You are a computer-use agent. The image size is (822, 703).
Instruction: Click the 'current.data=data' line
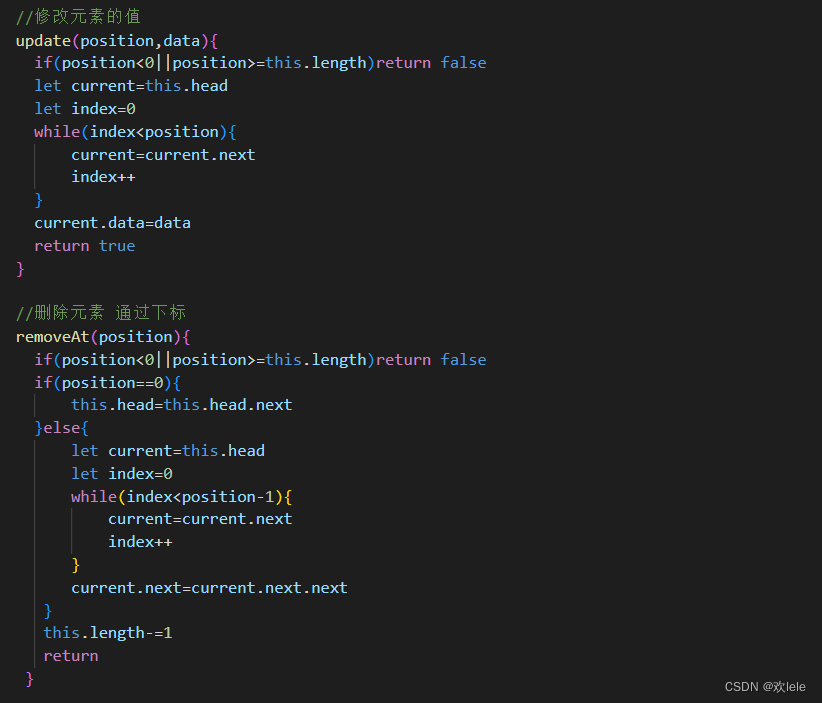pos(112,223)
